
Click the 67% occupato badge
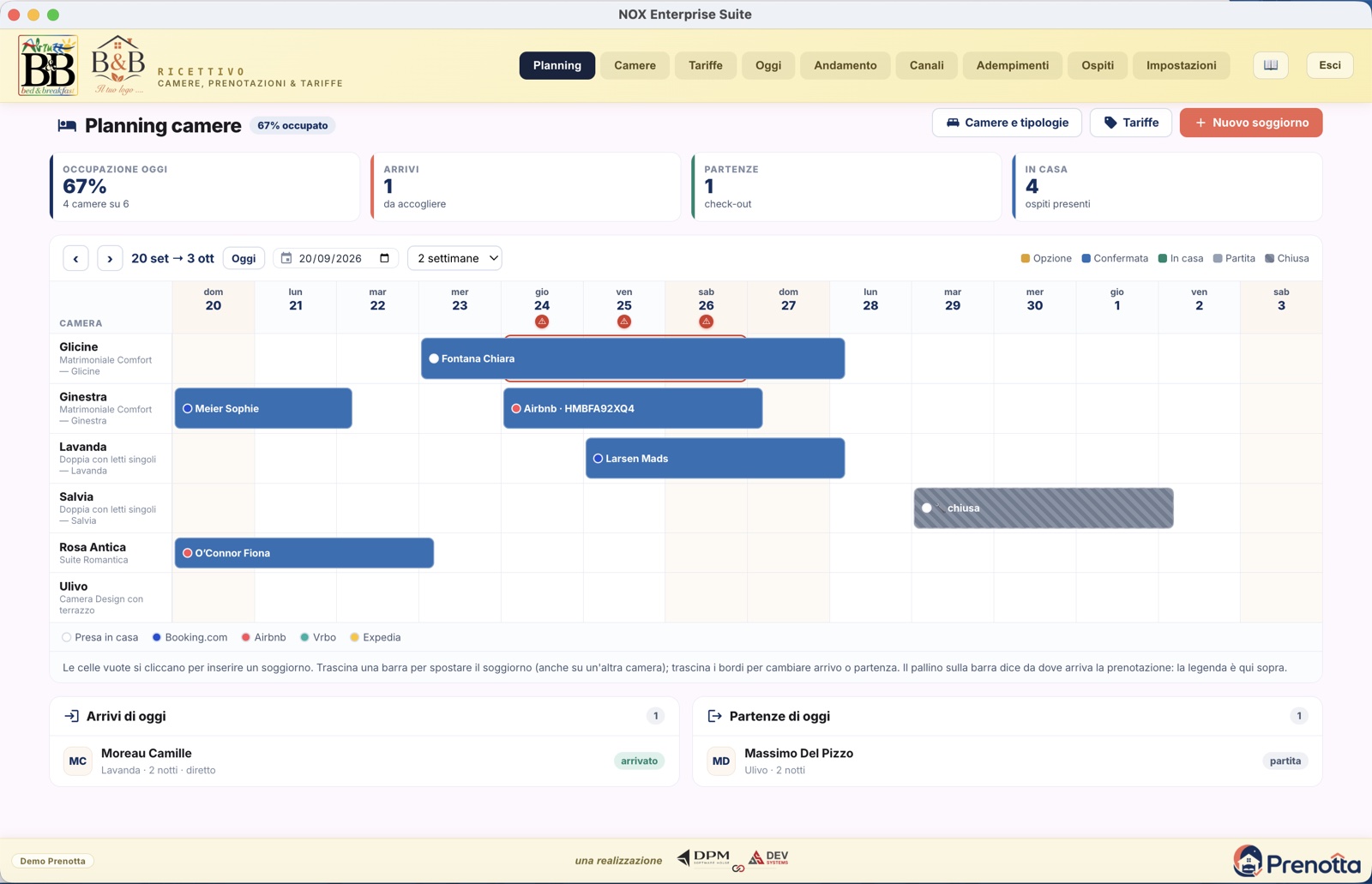coord(292,126)
